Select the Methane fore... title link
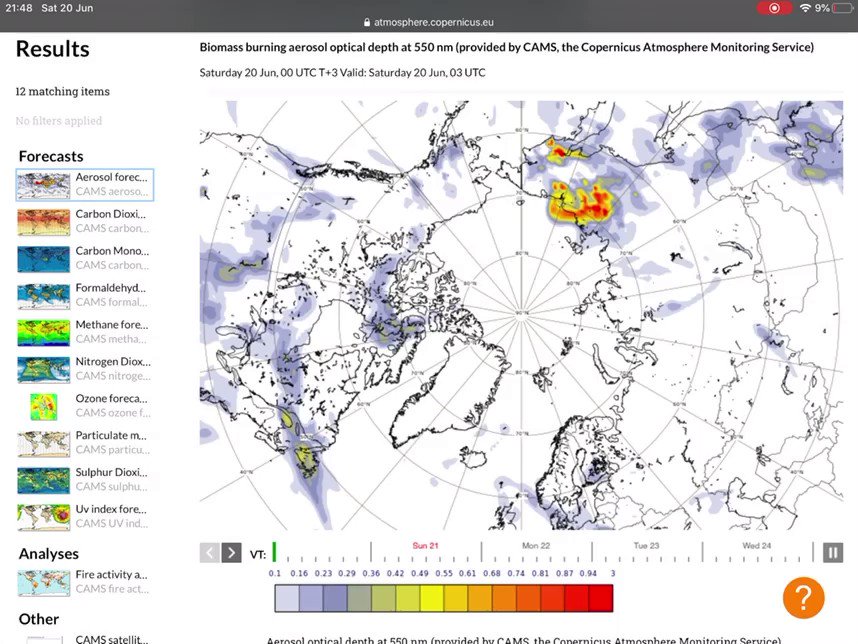This screenshot has width=858, height=644. (x=112, y=324)
